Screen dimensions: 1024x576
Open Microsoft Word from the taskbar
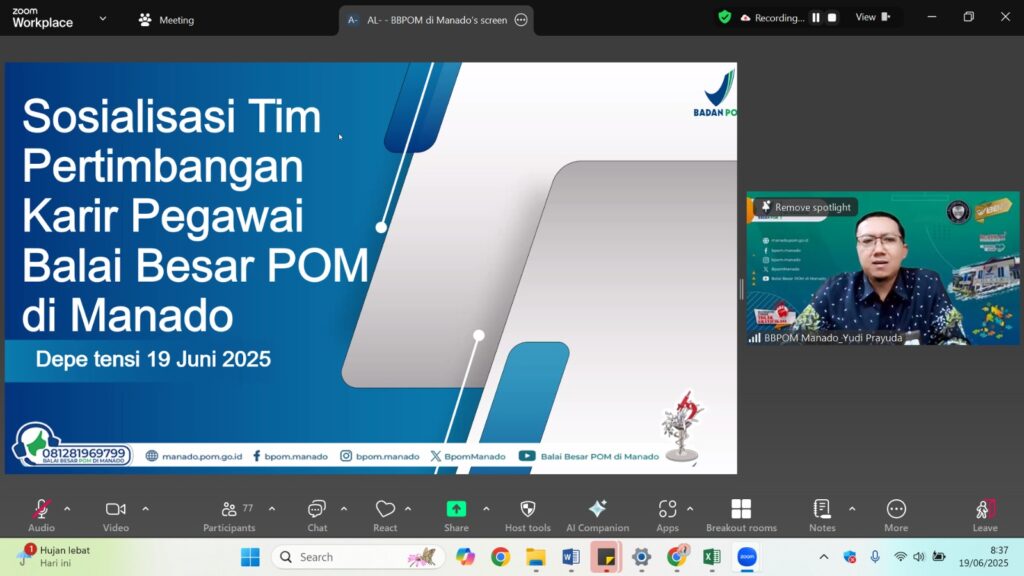571,557
